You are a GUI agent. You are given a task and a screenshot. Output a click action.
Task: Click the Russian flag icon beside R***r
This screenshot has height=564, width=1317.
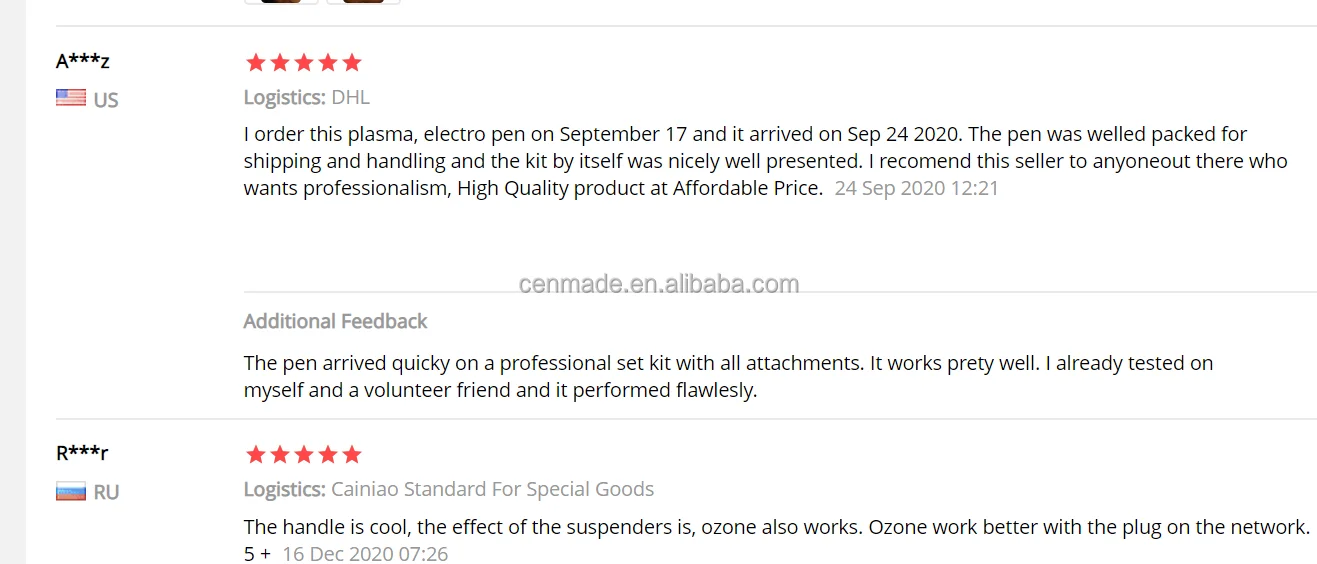tap(70, 491)
